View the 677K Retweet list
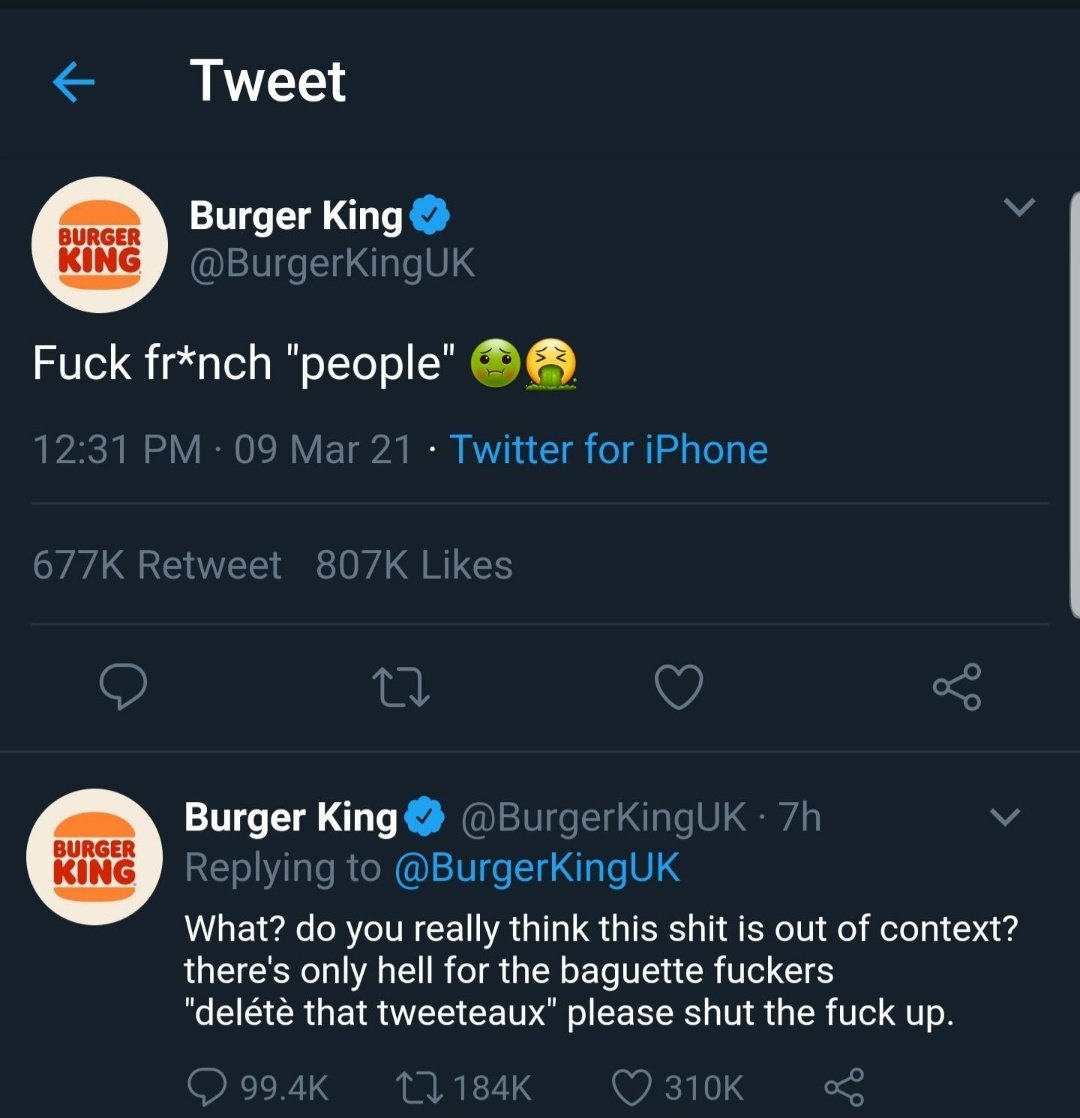Image resolution: width=1080 pixels, height=1118 pixels. [157, 566]
